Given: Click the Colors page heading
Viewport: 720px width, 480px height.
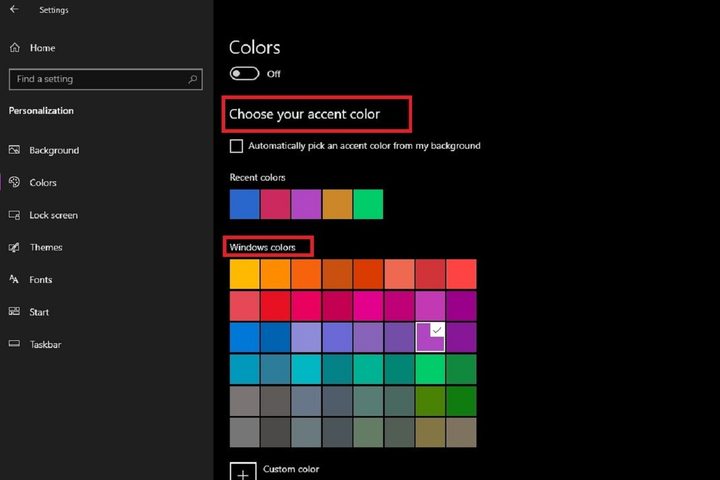Looking at the screenshot, I should [x=255, y=47].
